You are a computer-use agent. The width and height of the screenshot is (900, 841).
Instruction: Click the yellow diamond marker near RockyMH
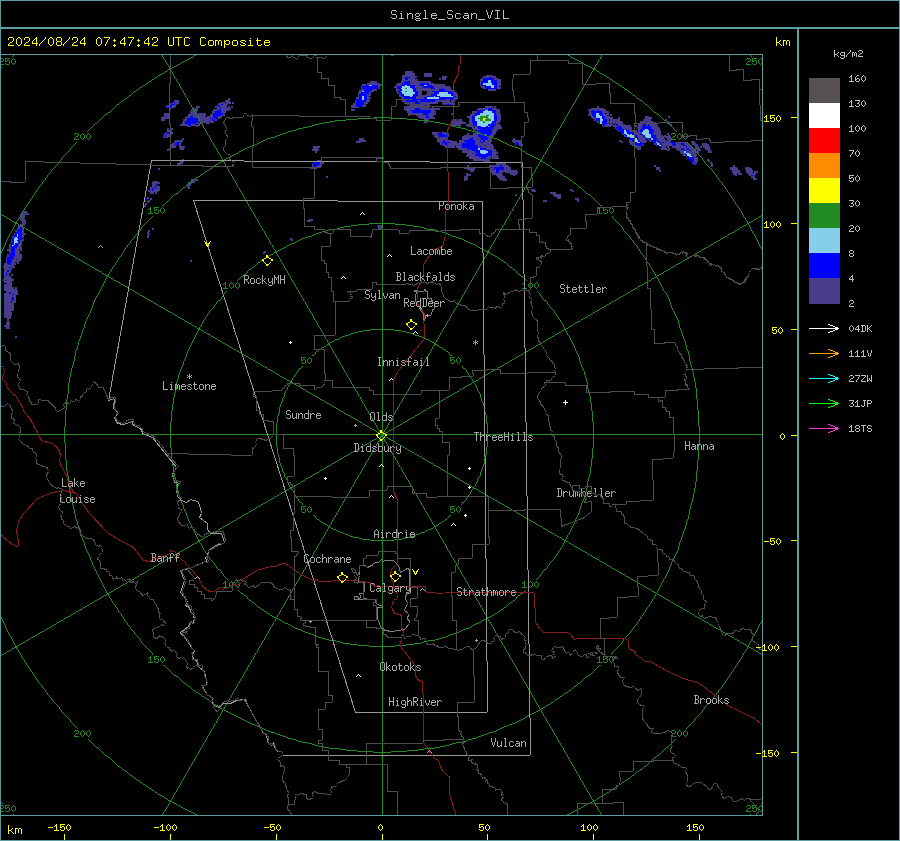(x=267, y=261)
